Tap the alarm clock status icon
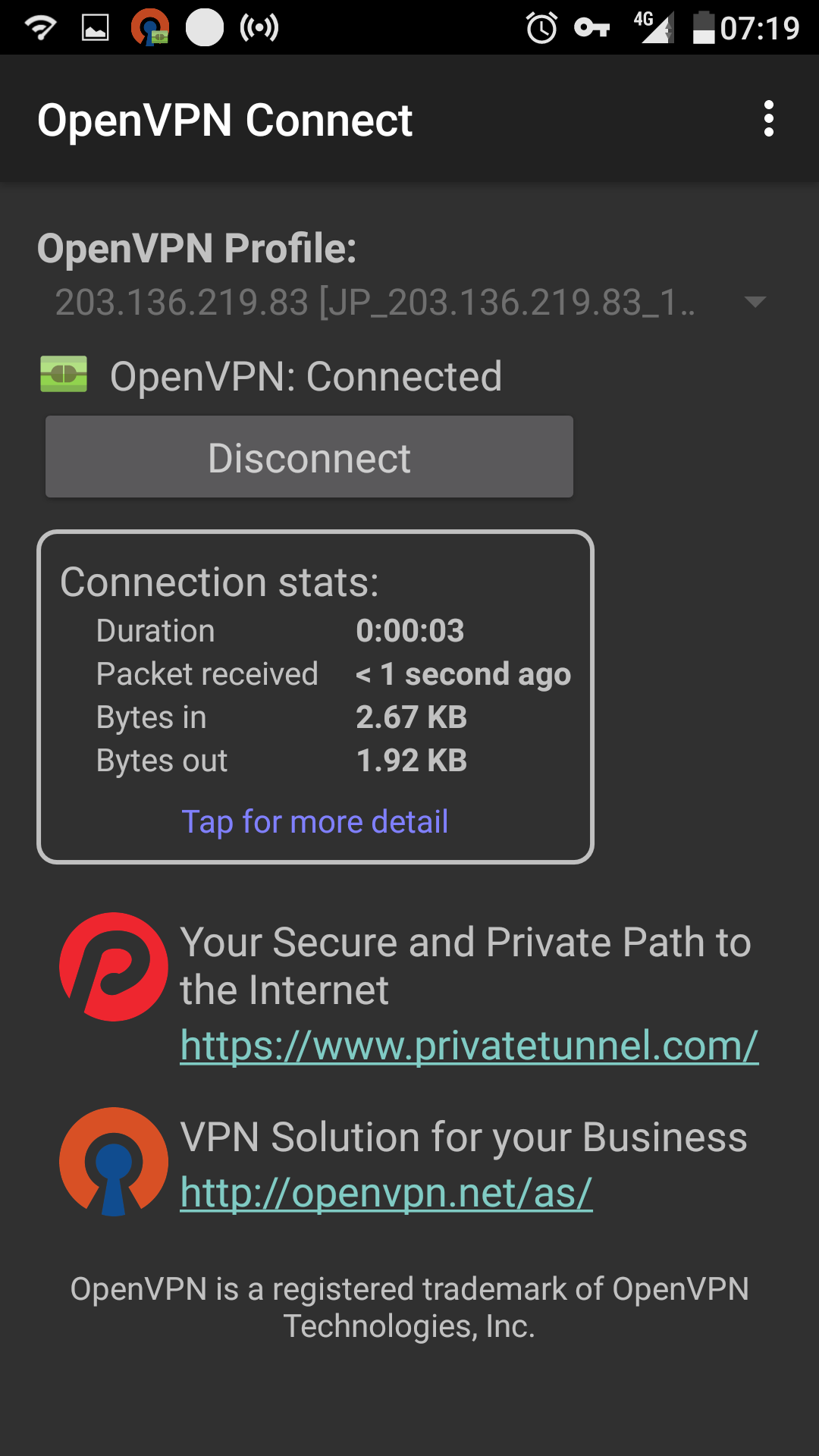Image resolution: width=819 pixels, height=1456 pixels. click(x=541, y=28)
